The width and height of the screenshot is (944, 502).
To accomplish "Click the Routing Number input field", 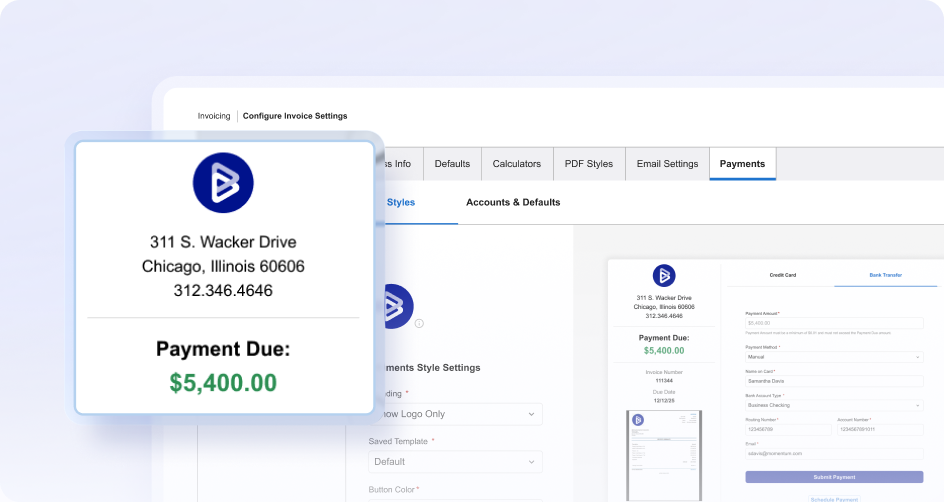I will [788, 429].
